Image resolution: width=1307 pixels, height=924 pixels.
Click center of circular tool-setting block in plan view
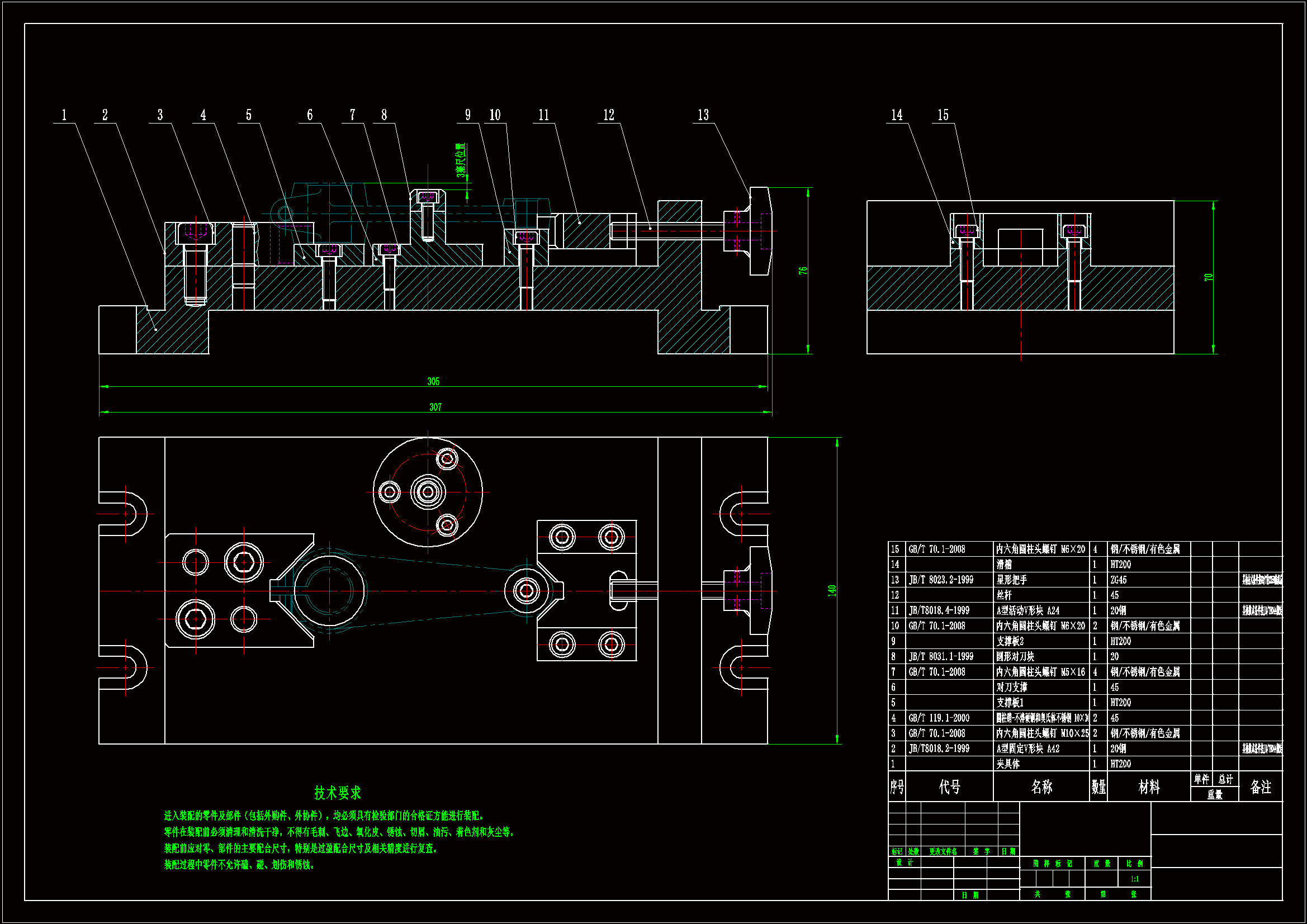coord(428,492)
